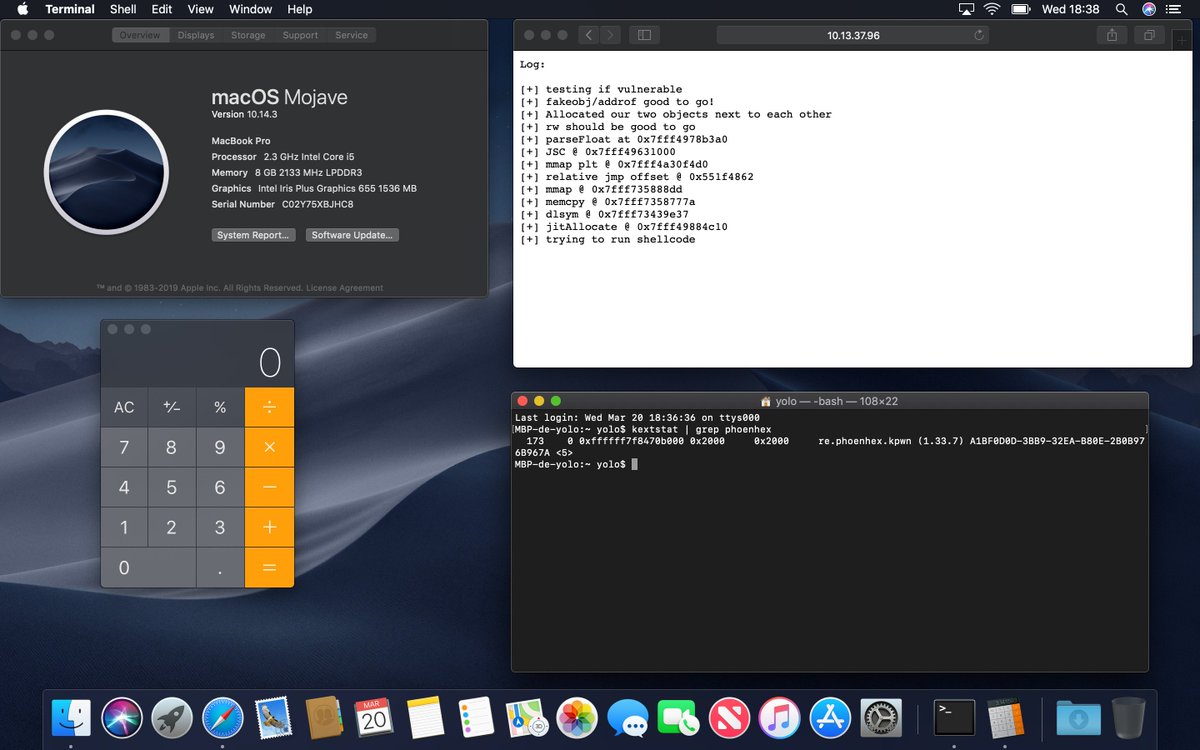Switch to Displays tab in About This Mac
Image resolution: width=1200 pixels, height=750 pixels.
[x=196, y=35]
